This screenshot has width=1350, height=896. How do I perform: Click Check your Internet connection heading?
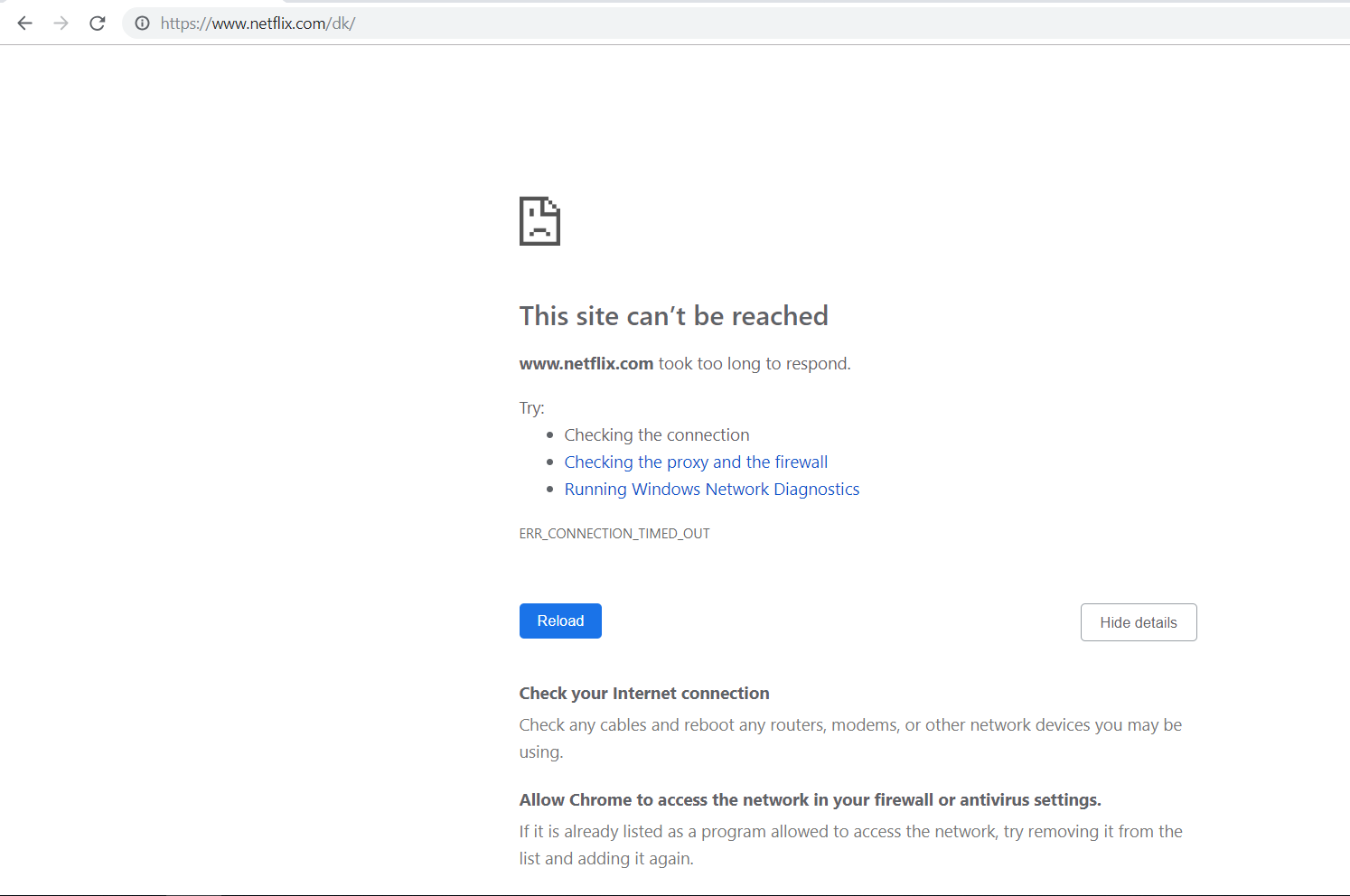[644, 694]
